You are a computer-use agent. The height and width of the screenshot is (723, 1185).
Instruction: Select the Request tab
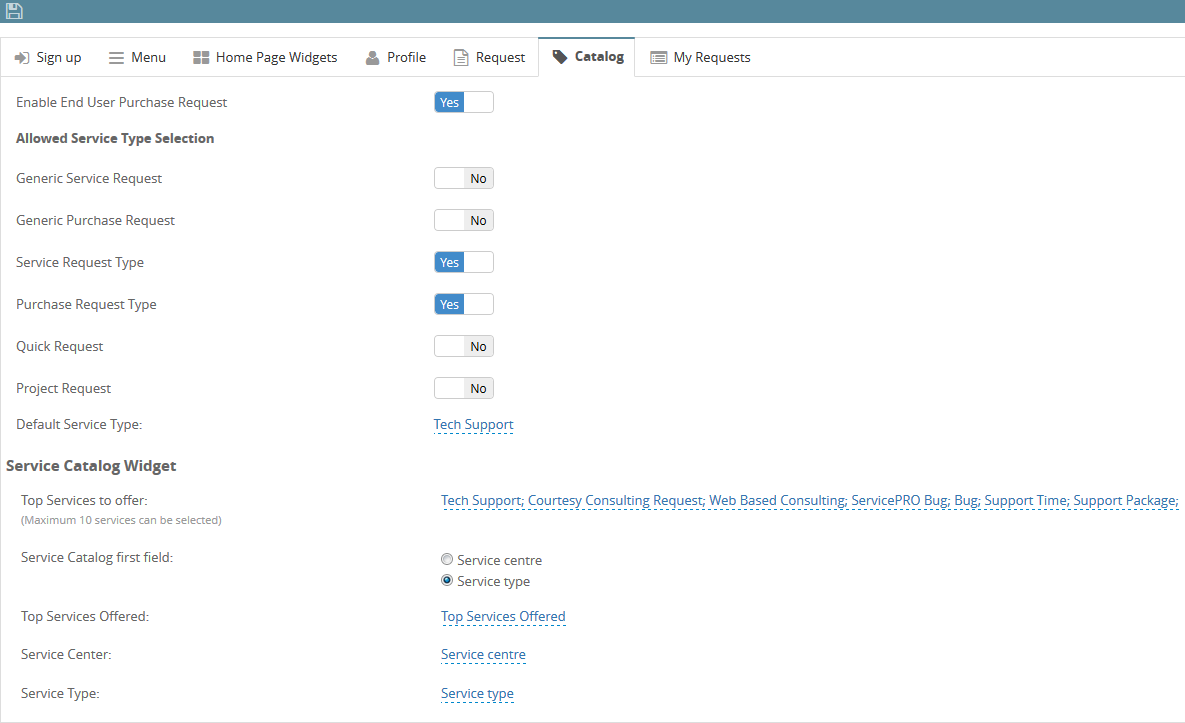point(489,57)
